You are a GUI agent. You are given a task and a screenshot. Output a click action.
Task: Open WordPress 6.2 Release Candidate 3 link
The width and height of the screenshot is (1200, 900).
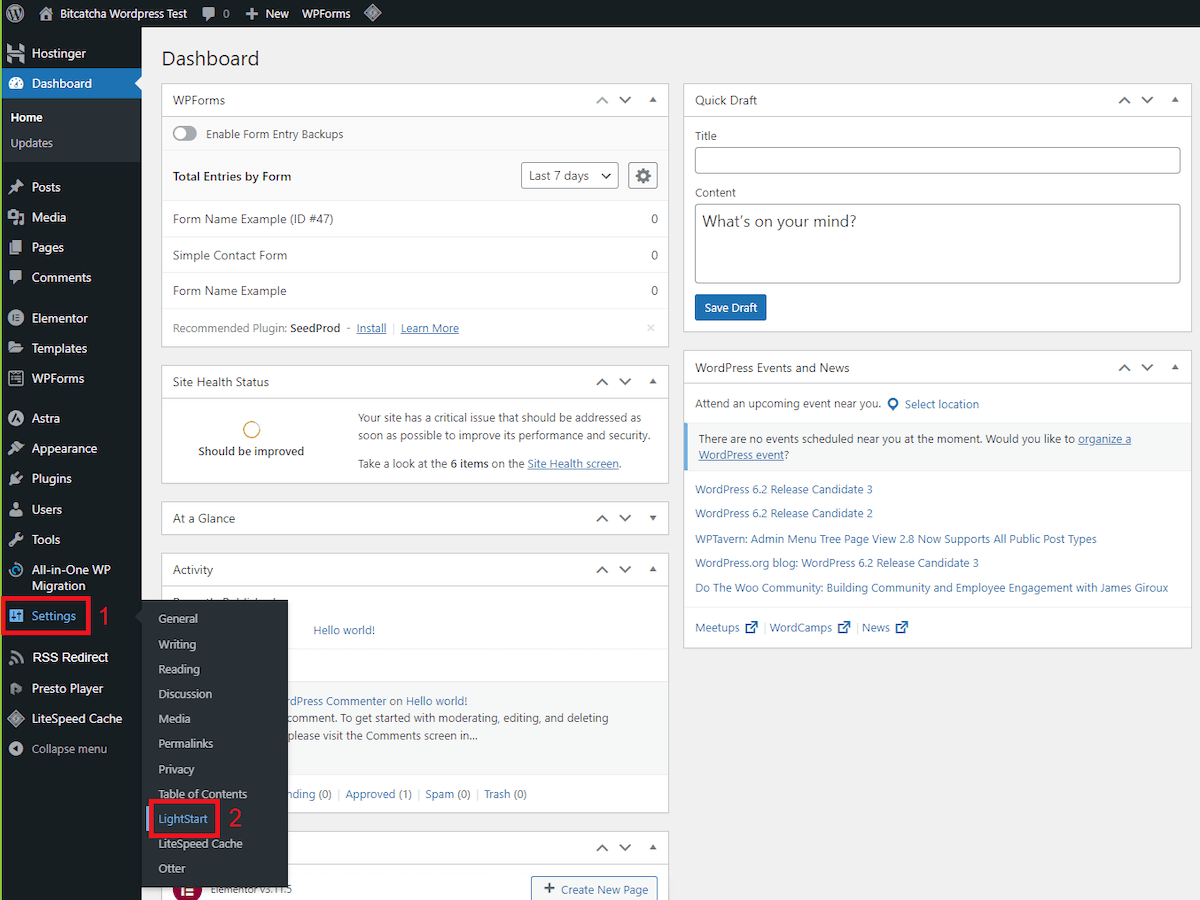(784, 489)
